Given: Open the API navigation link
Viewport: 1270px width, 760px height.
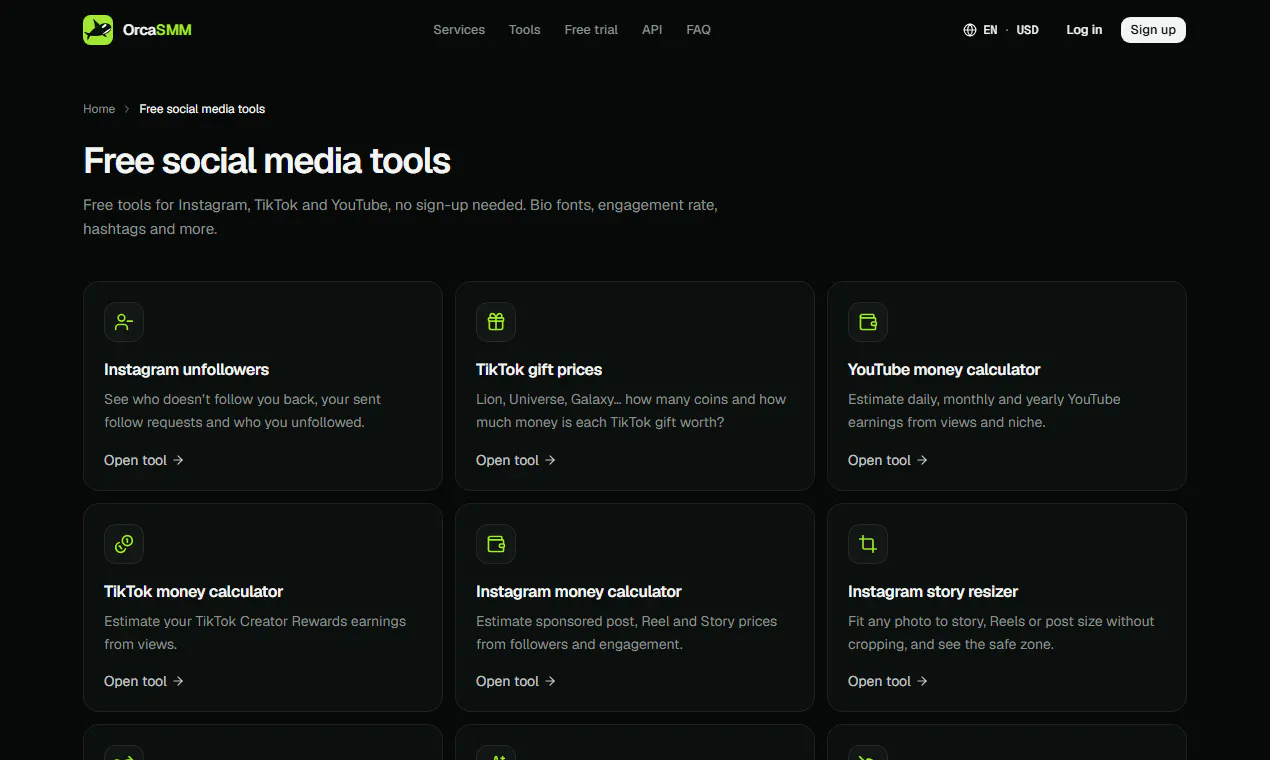Looking at the screenshot, I should (652, 30).
